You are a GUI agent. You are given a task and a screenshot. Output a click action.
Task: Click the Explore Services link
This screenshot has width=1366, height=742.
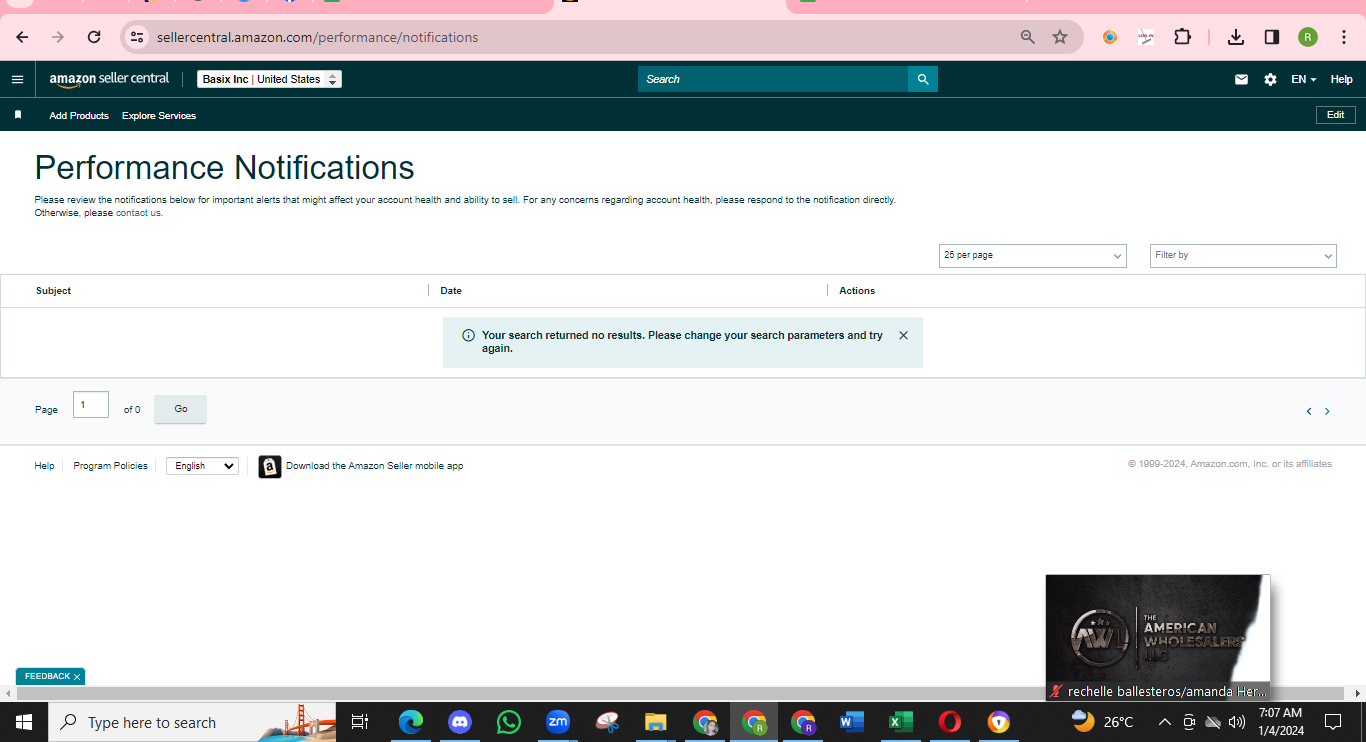pos(159,116)
